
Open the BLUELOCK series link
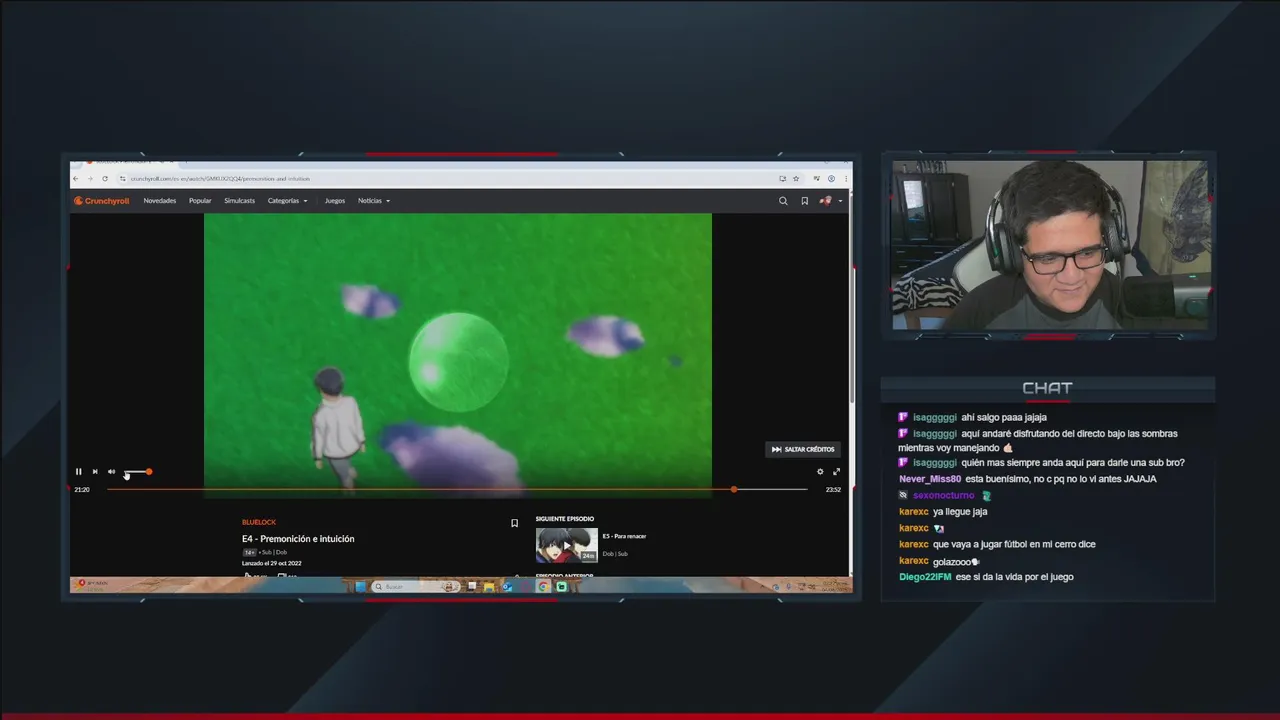259,522
